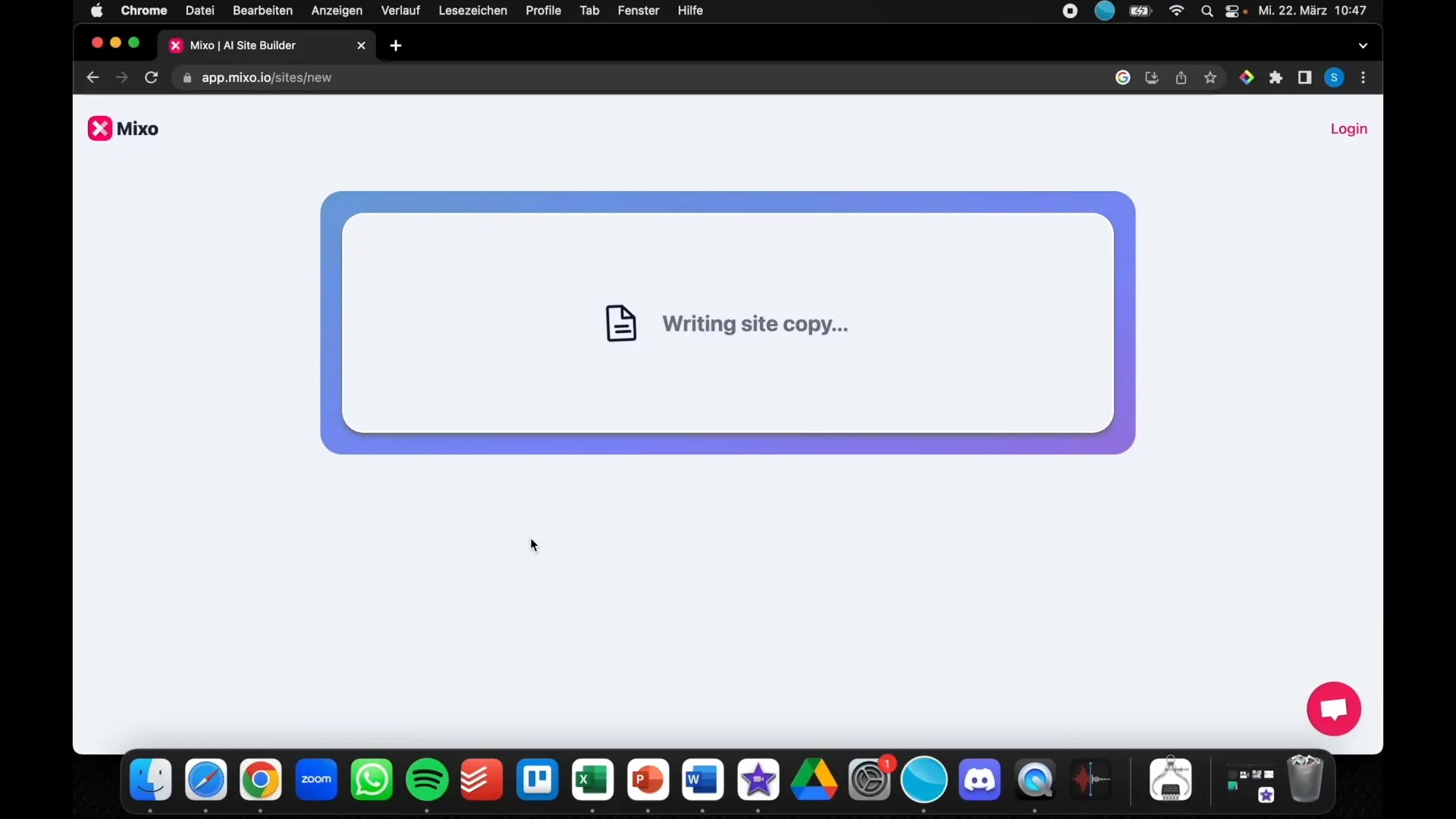Open the colorful diamond extension
The image size is (1456, 819).
[x=1247, y=77]
